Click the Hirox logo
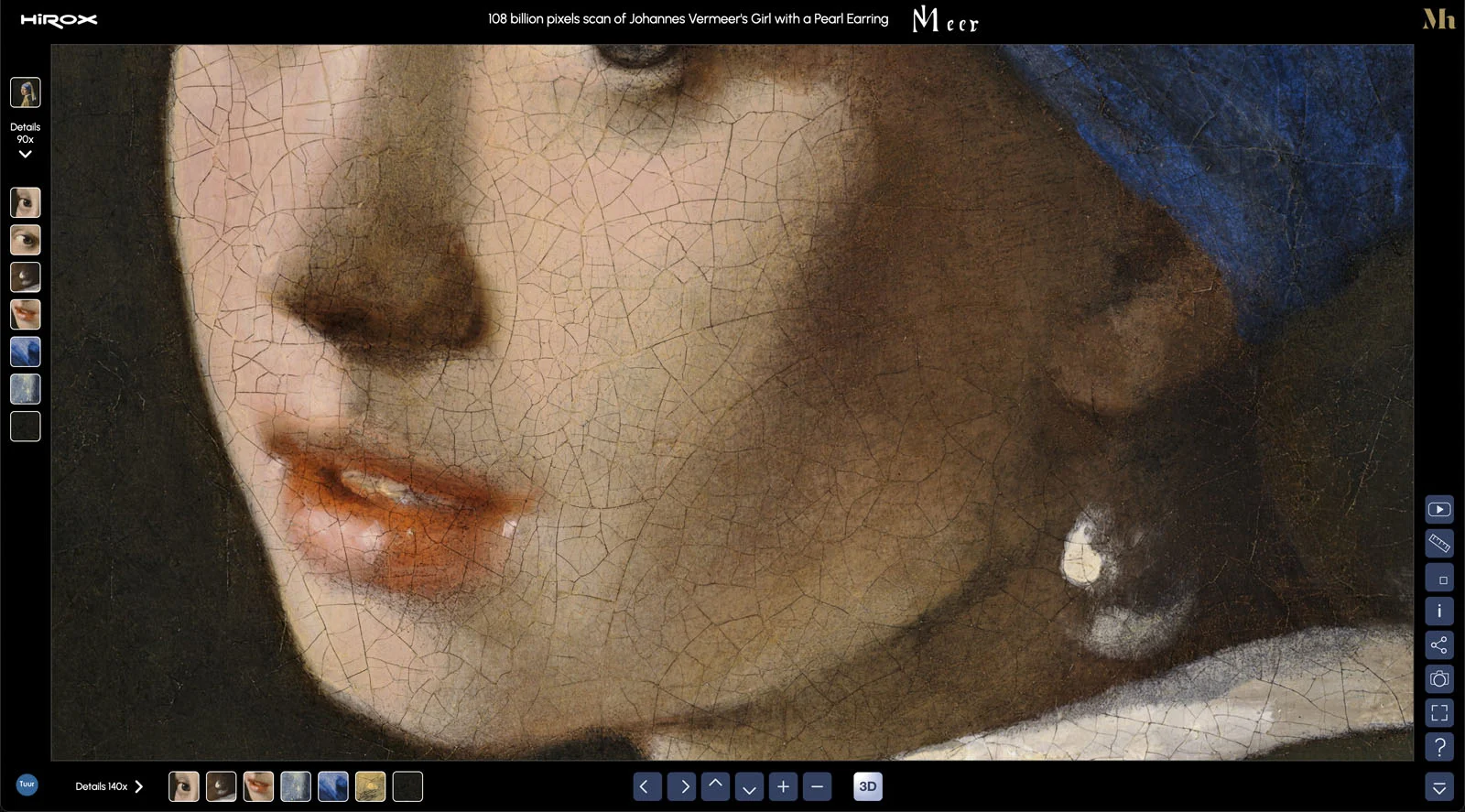This screenshot has height=812, width=1465. [59, 19]
